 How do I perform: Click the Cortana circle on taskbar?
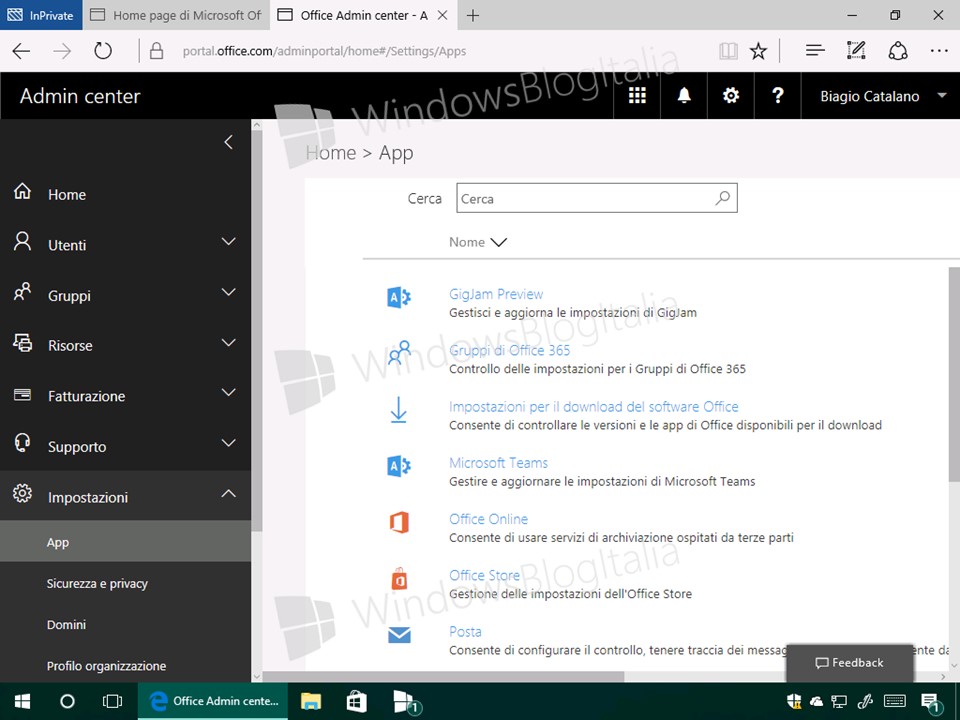[x=67, y=701]
